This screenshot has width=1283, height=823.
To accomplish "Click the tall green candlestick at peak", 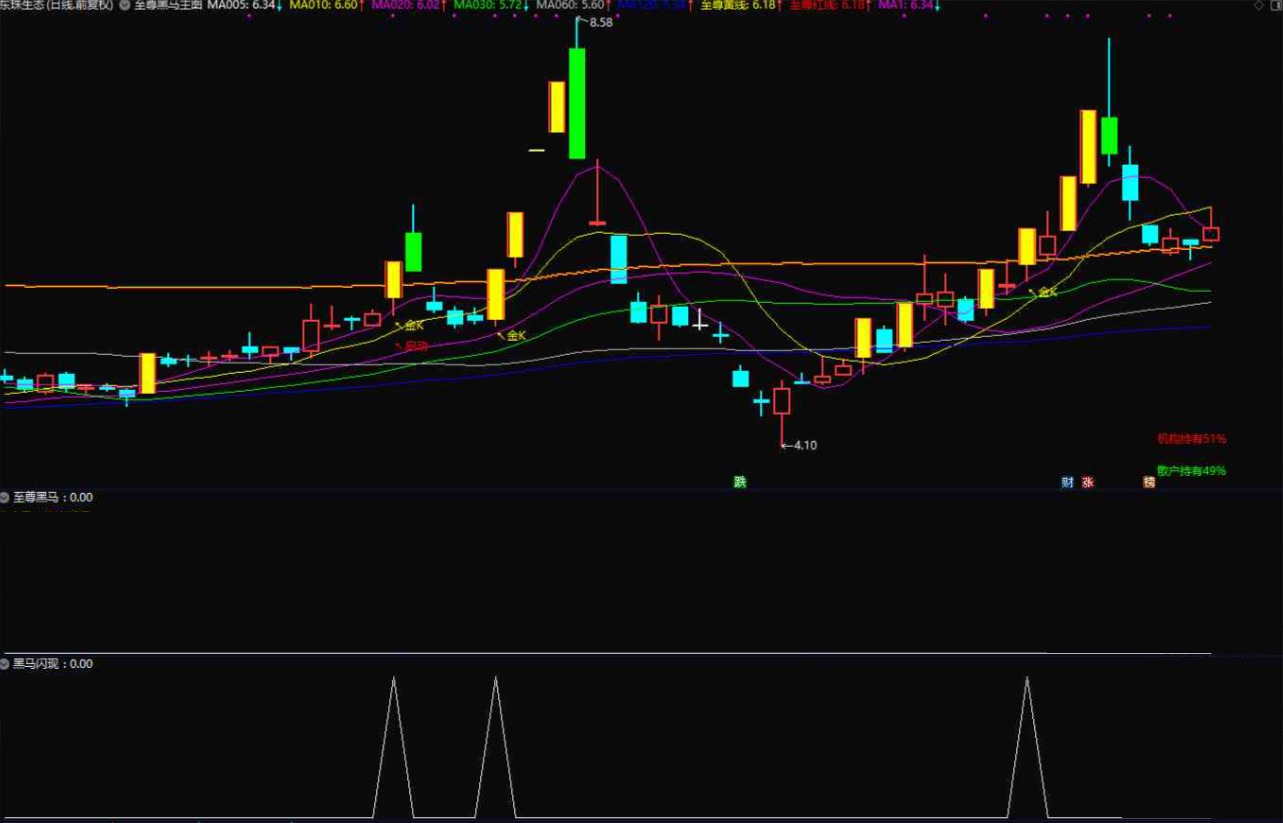I will 577,103.
